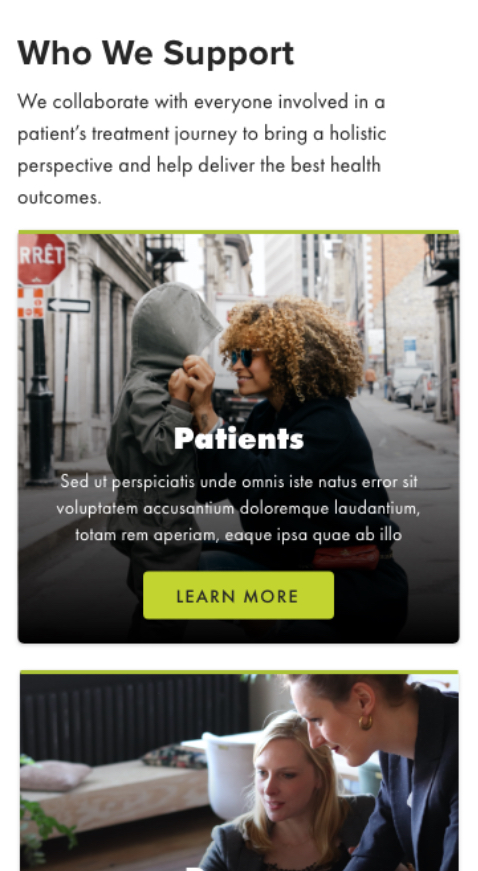Click the Patients card description text
The width and height of the screenshot is (478, 871).
point(238,508)
